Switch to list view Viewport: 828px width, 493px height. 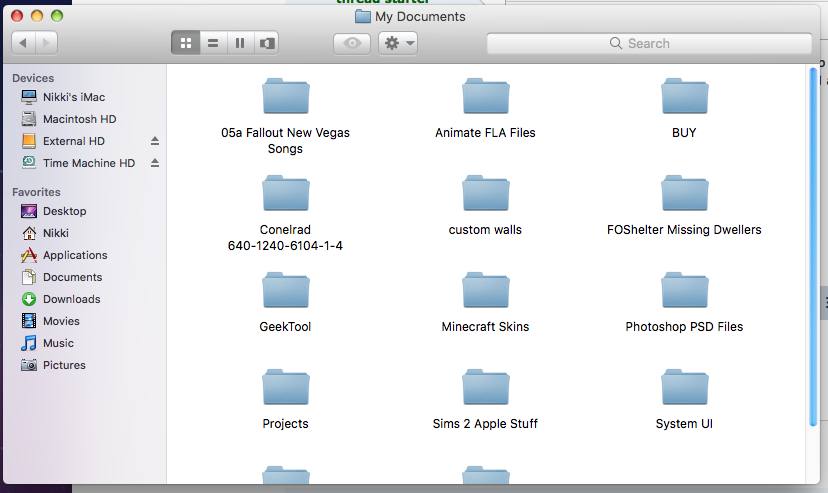[x=213, y=43]
